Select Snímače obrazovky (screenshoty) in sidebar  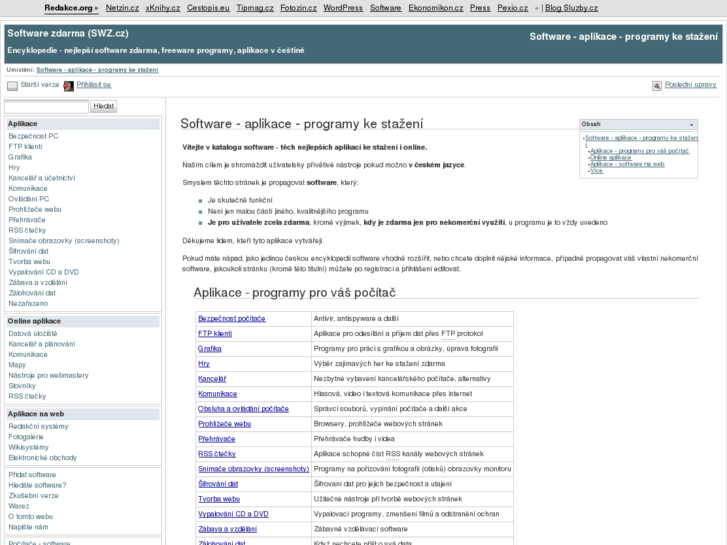point(64,241)
